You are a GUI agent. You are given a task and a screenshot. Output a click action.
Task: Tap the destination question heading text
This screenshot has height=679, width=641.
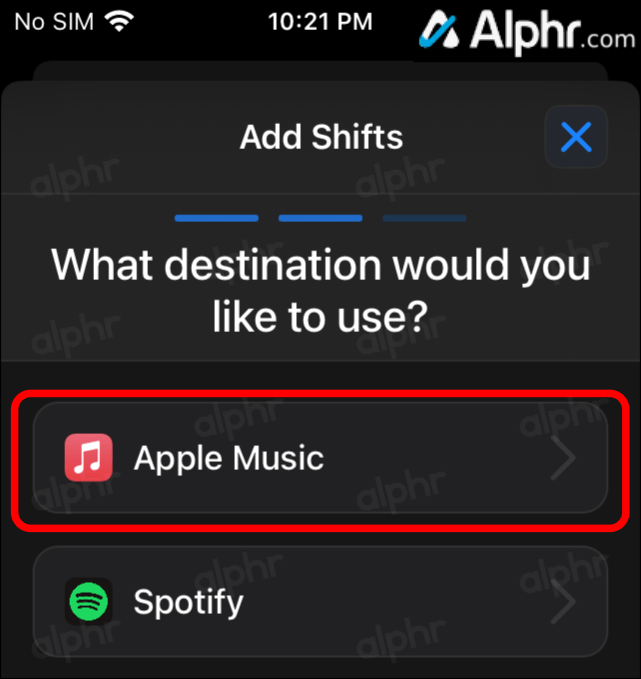(320, 291)
